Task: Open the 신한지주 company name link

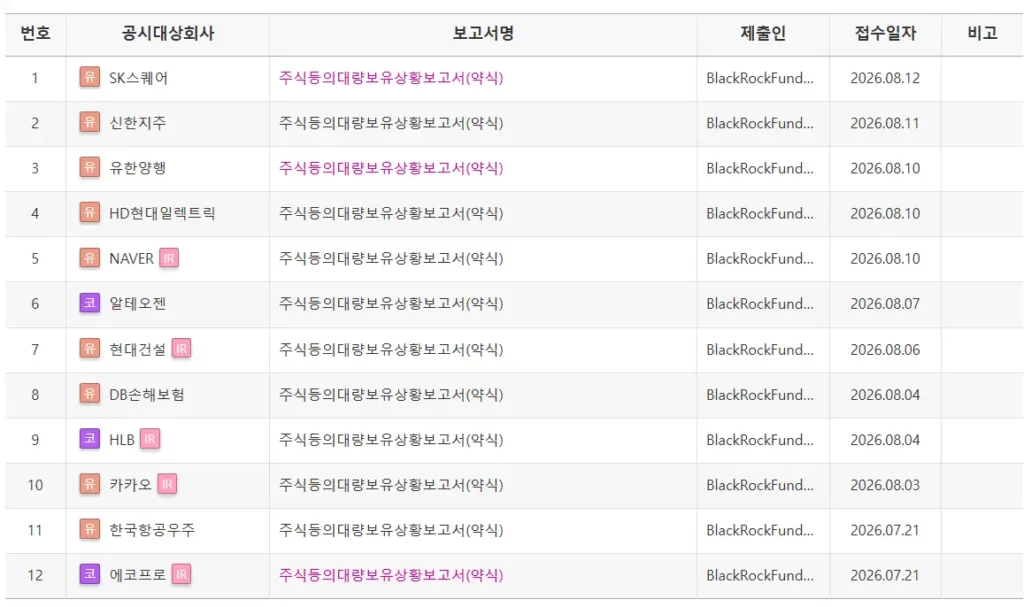Action: click(138, 123)
